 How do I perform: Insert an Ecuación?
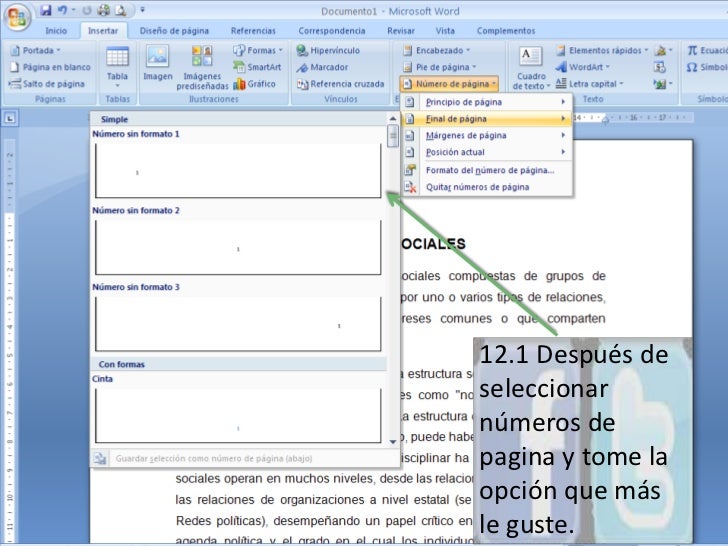707,50
